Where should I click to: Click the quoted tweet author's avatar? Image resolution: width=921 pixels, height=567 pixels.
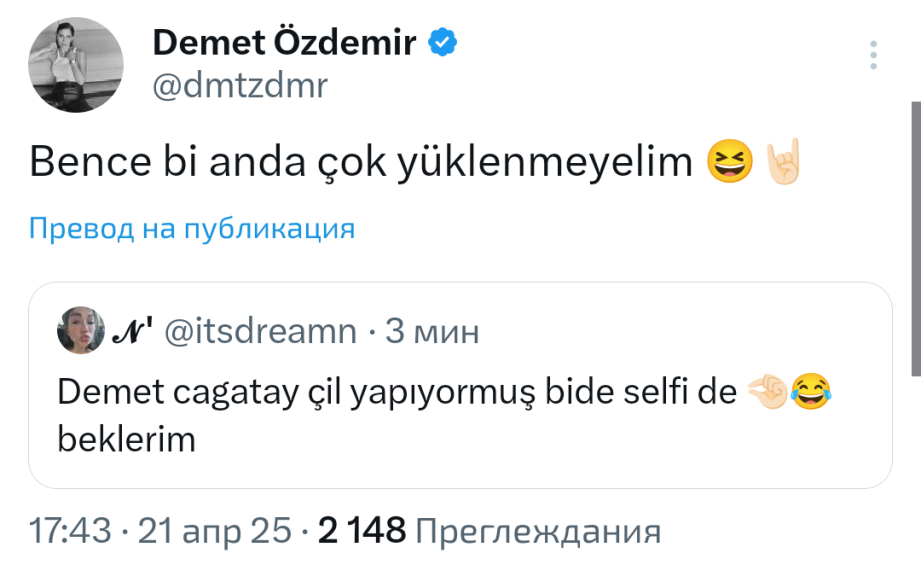point(82,331)
